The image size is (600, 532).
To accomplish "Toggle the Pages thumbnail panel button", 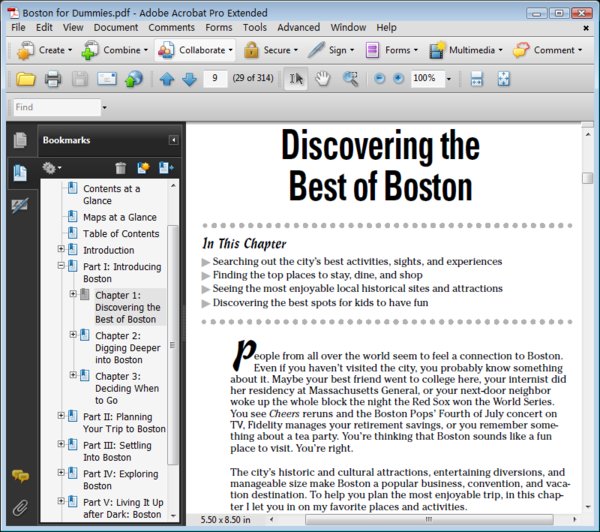I will (x=19, y=141).
